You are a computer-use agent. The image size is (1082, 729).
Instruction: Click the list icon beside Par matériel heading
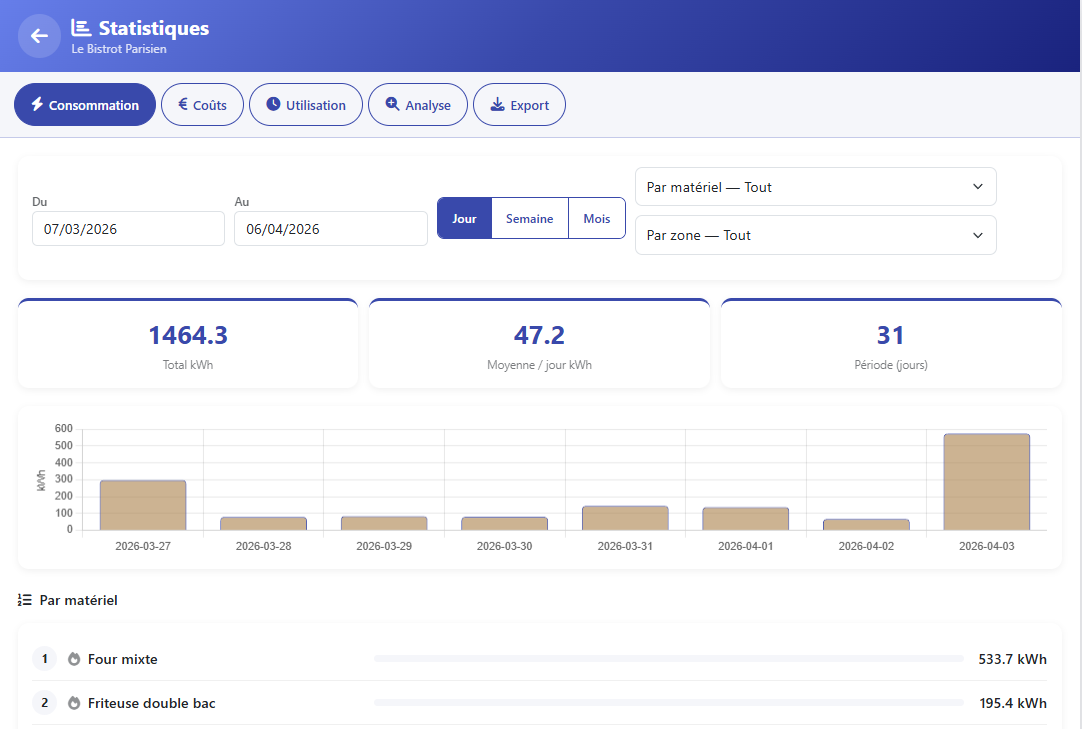coord(24,600)
